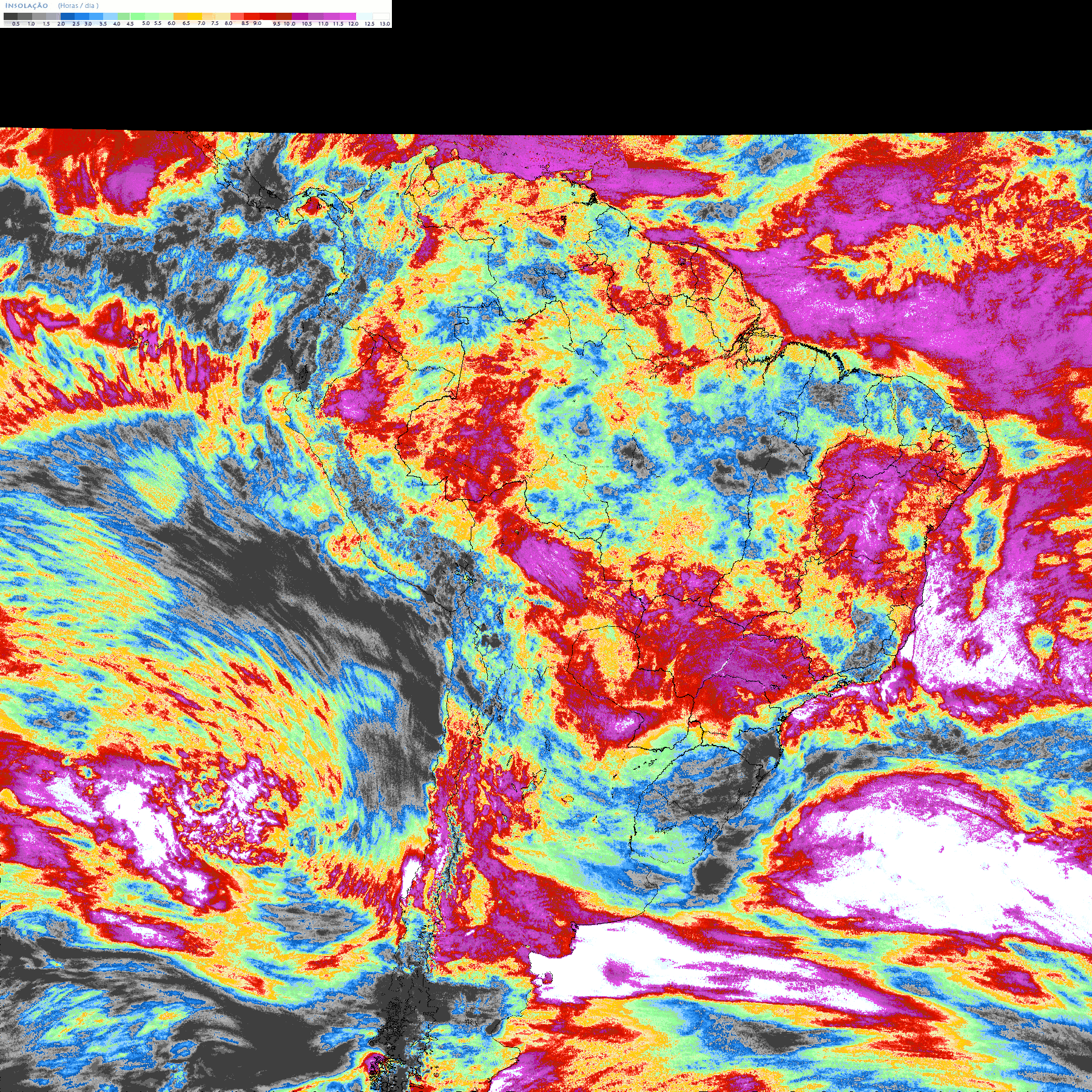
Task: Click the 9.5 legend value
Action: [277, 24]
